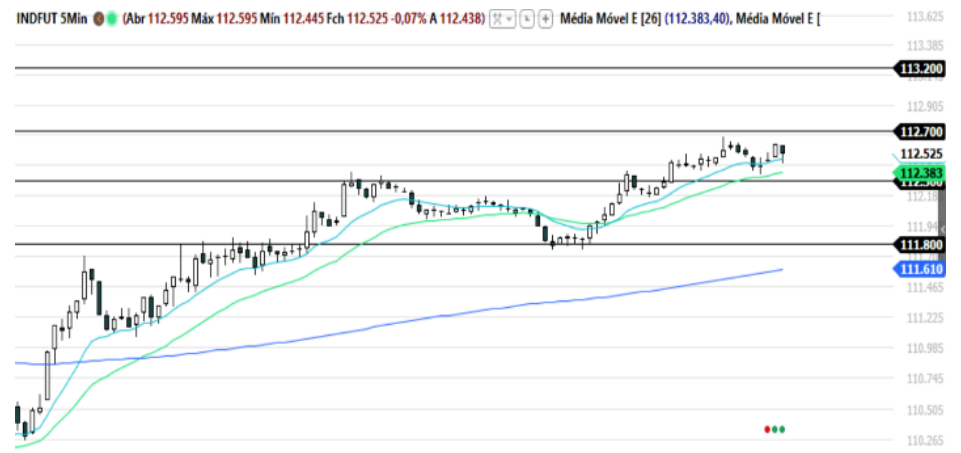
Task: Click the green 112.383 moving average tag
Action: coord(920,173)
